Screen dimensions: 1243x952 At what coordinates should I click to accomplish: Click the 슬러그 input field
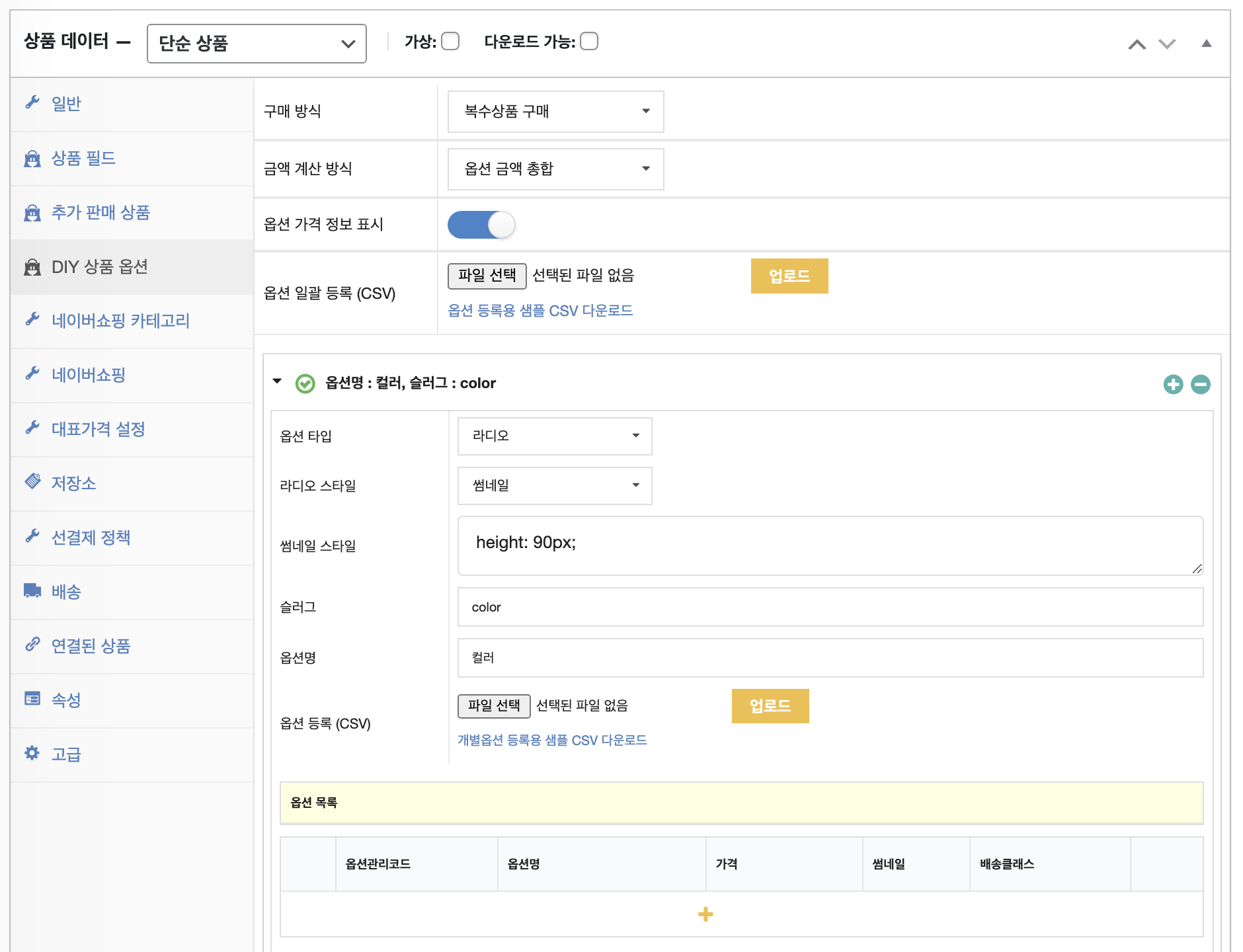[830, 607]
